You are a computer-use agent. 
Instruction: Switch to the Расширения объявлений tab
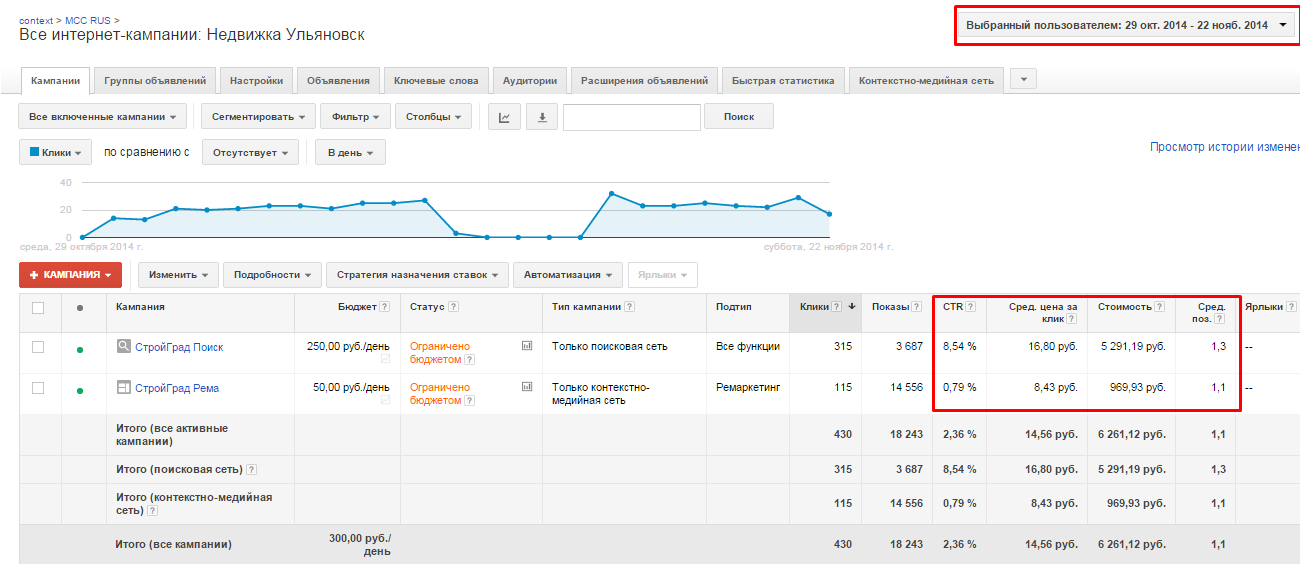(x=644, y=81)
